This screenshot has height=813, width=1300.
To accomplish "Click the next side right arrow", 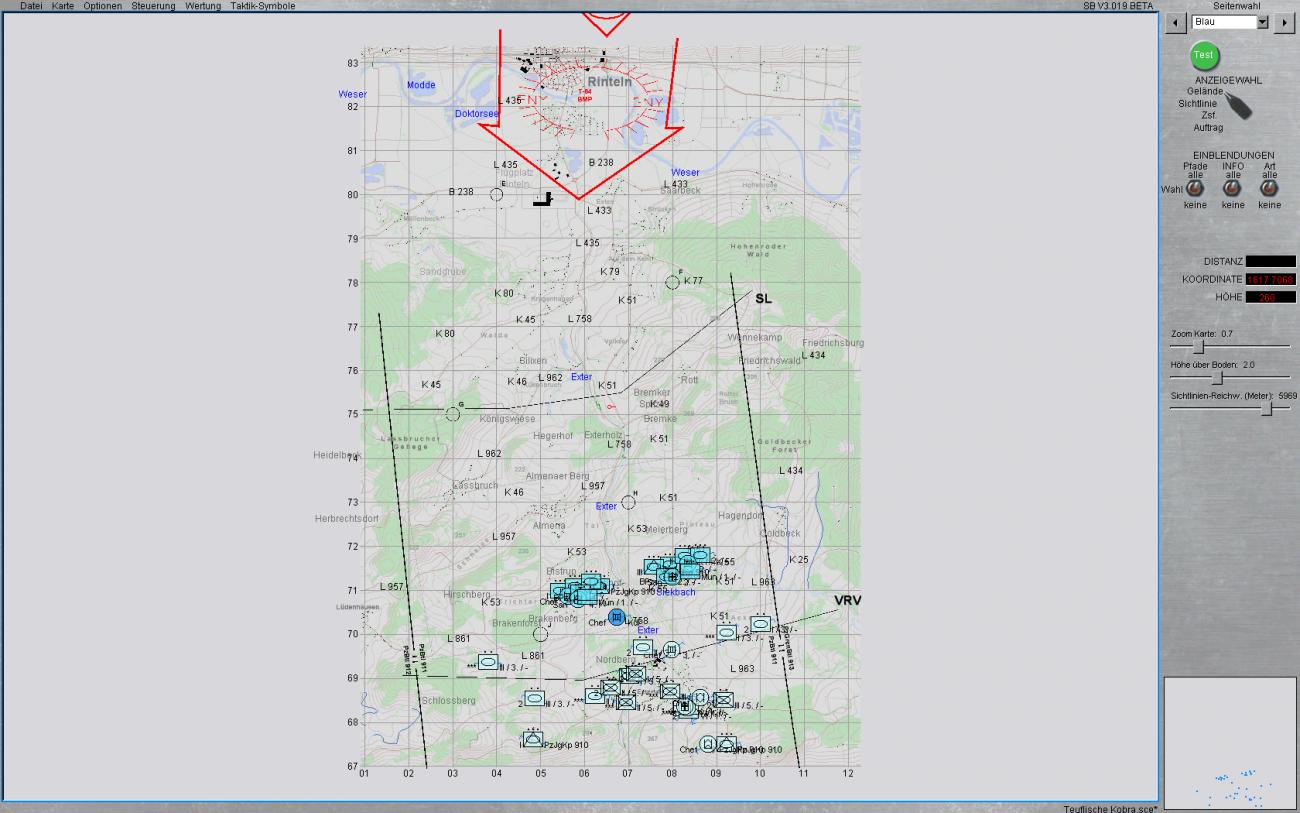I will click(1283, 22).
